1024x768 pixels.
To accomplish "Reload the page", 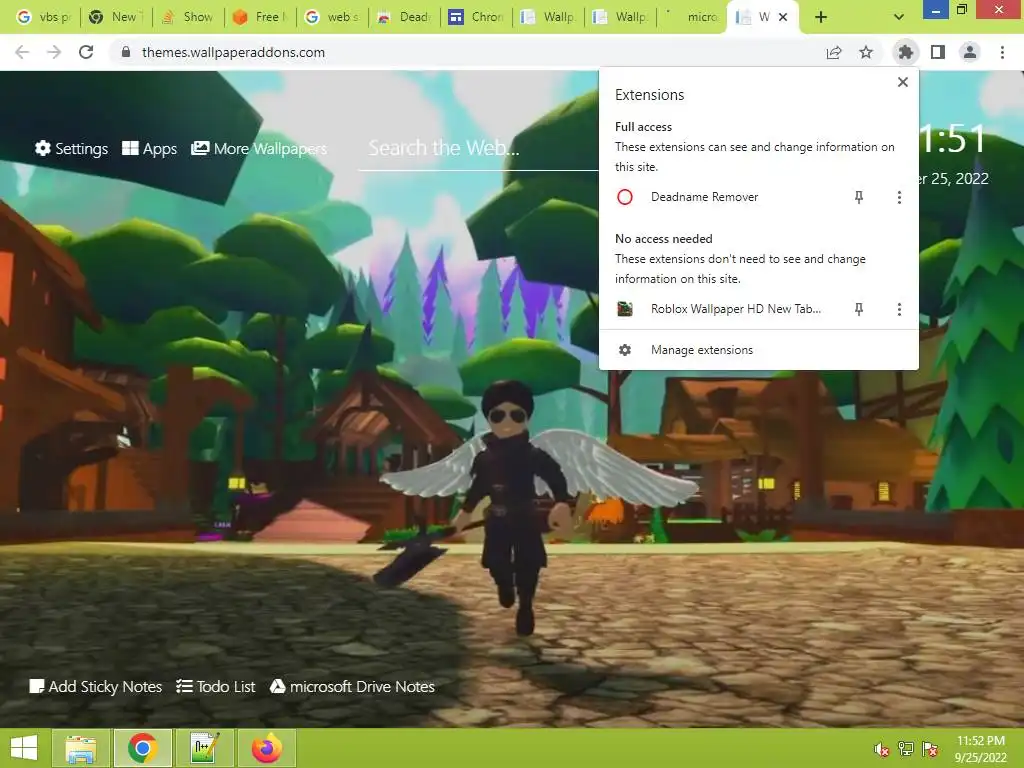I will 86,52.
